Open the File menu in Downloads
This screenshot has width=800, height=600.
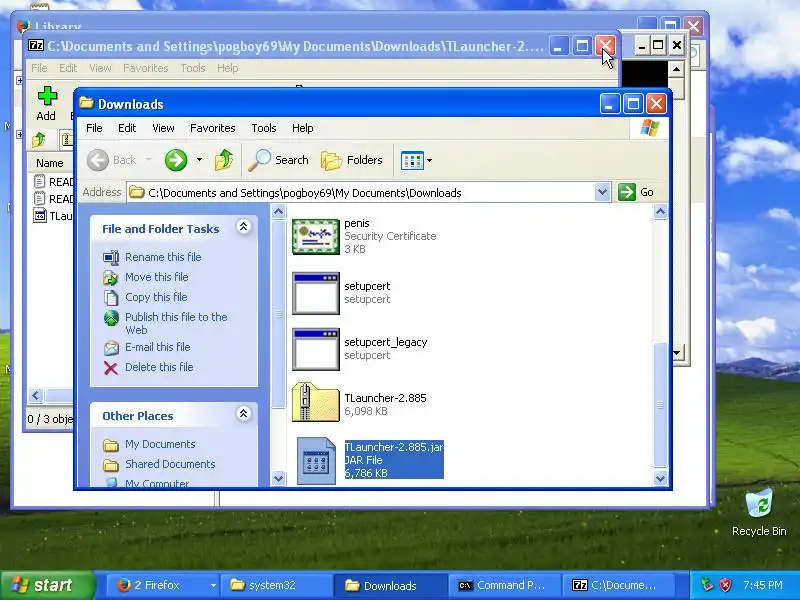click(94, 128)
